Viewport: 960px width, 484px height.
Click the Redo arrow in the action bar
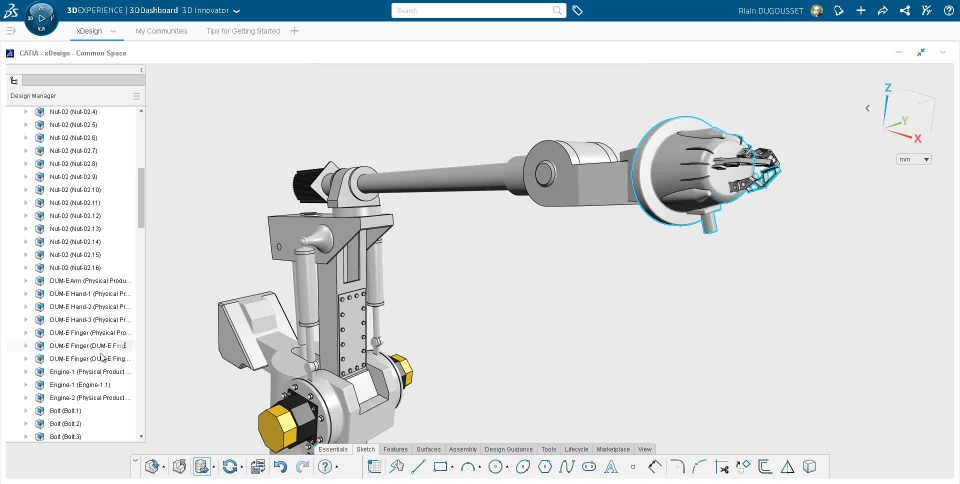[x=302, y=467]
